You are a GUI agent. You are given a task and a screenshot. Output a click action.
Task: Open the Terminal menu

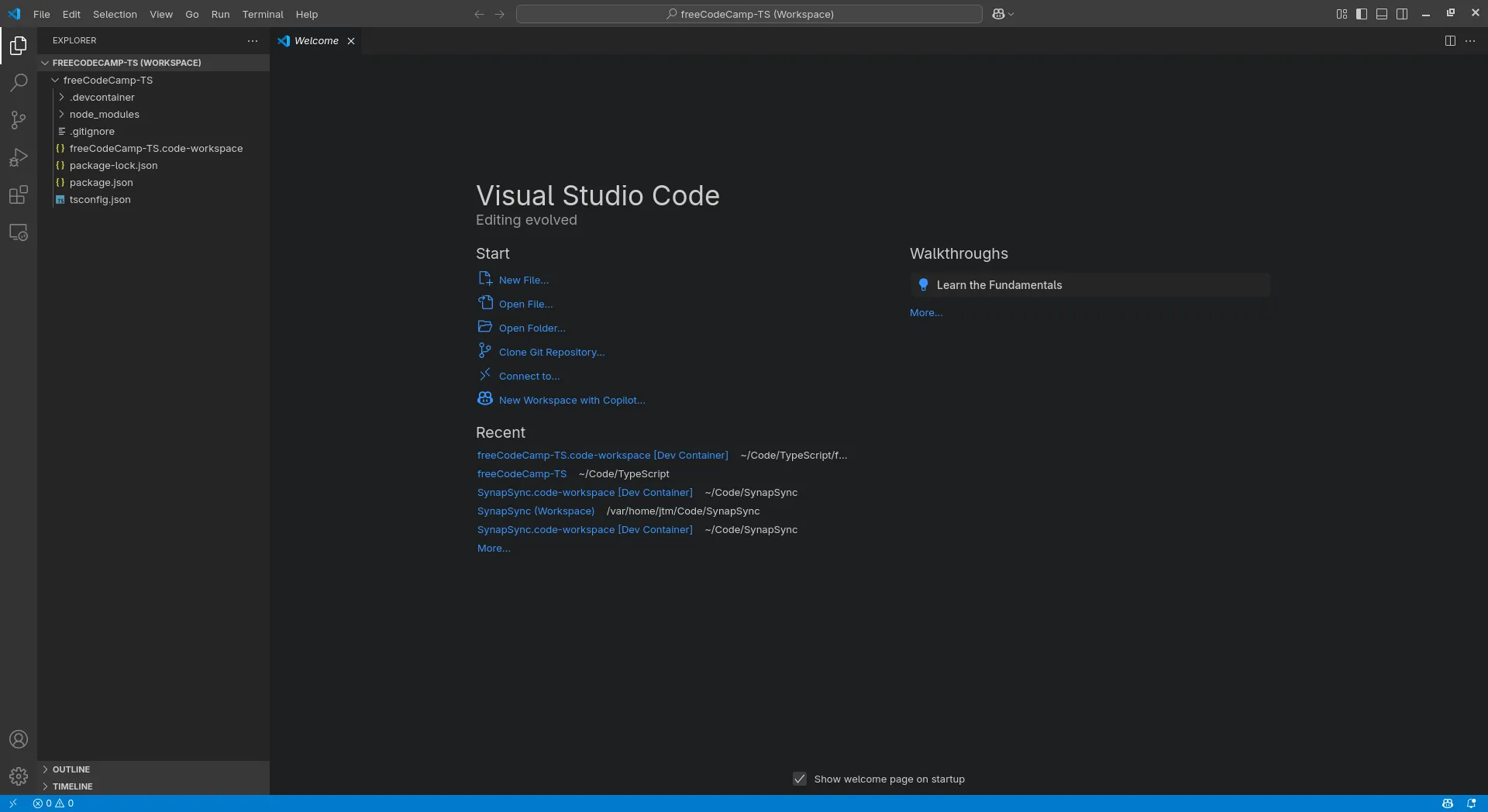(x=262, y=14)
